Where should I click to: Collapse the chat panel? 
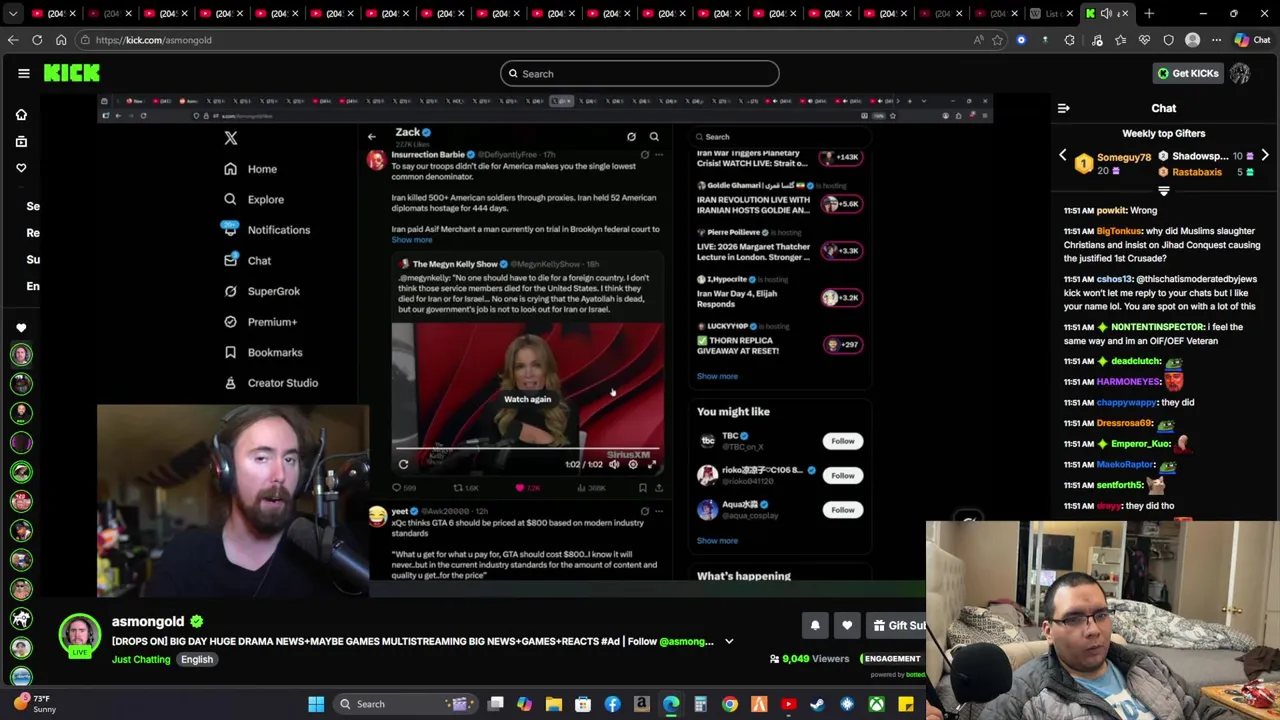click(1063, 108)
